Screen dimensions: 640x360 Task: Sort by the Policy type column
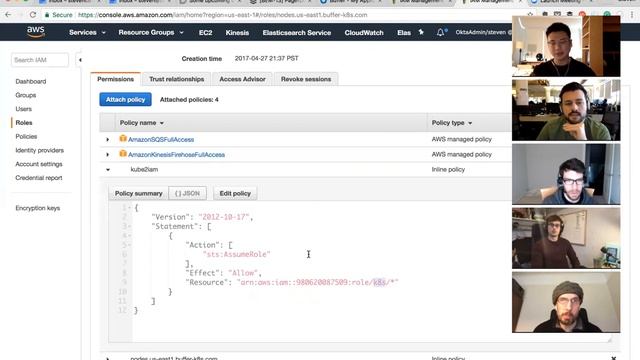tap(452, 123)
